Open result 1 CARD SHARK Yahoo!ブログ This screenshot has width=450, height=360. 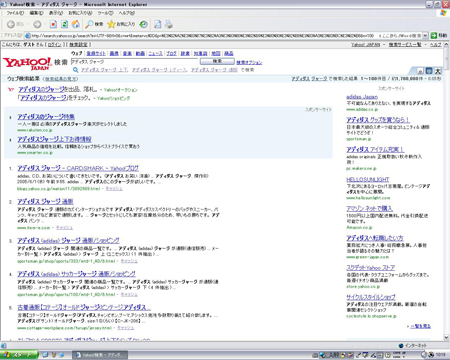coord(78,168)
